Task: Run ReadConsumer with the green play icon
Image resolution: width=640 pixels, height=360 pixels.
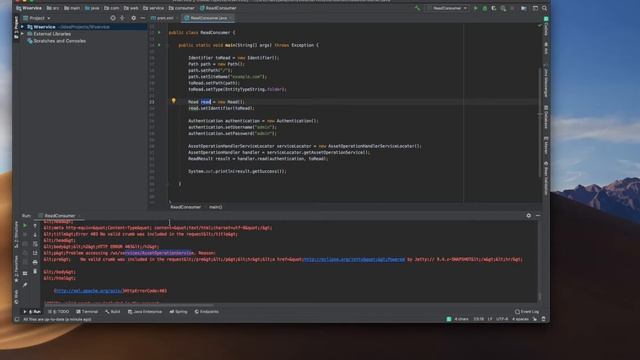Action: (x=476, y=8)
